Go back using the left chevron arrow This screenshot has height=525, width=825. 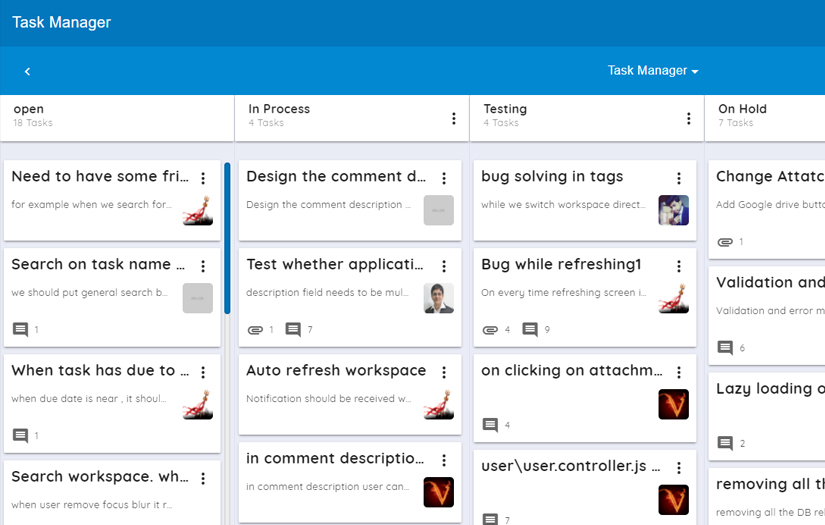[27, 71]
